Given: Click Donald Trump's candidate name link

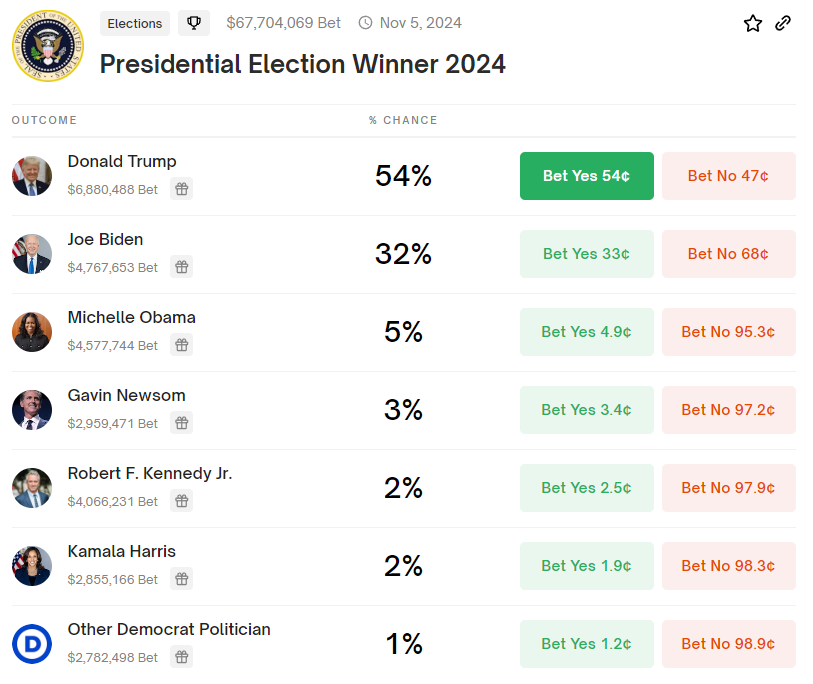Looking at the screenshot, I should [122, 161].
